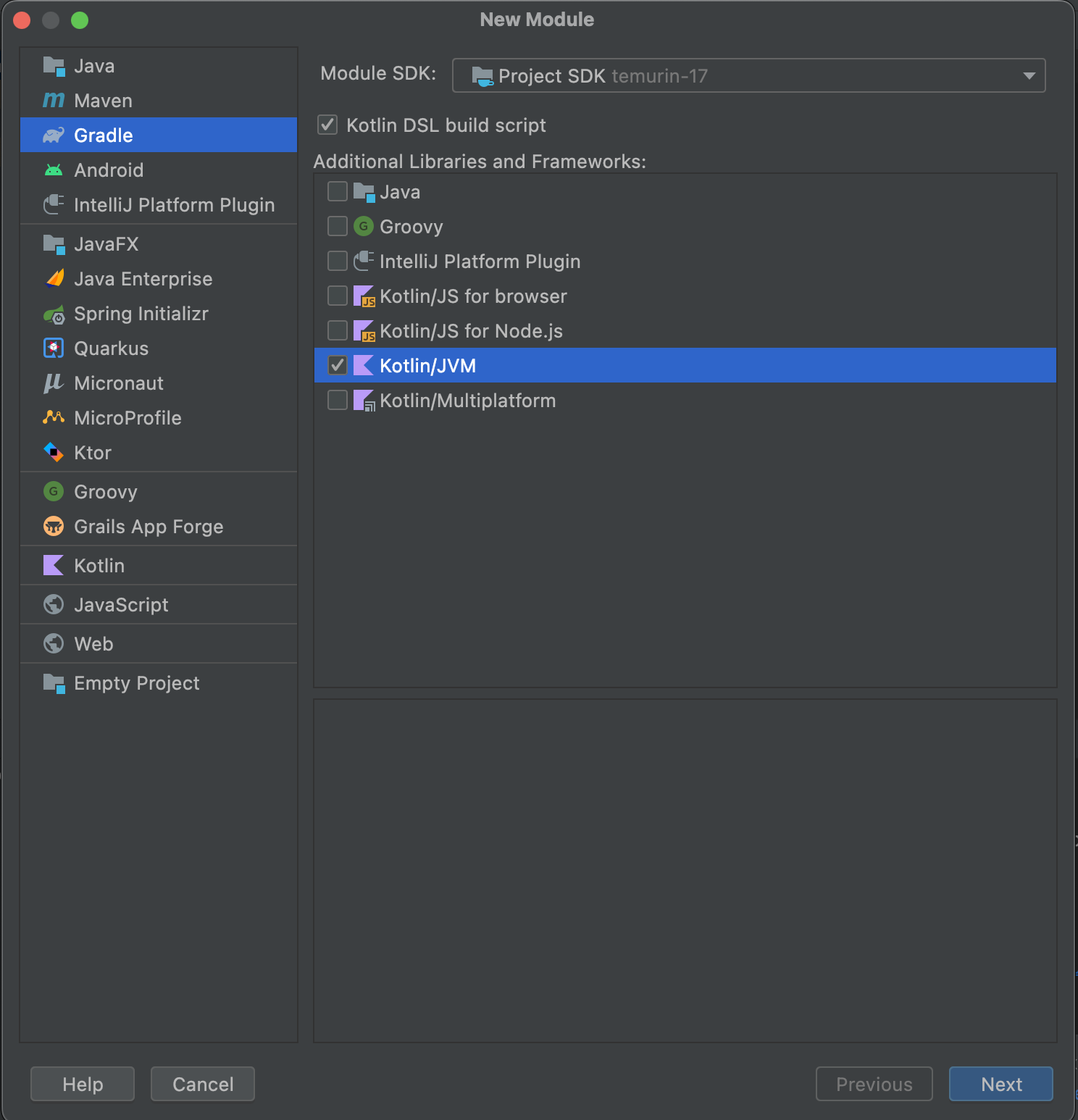This screenshot has width=1078, height=1120.
Task: Click the Next button
Action: coord(1000,1084)
